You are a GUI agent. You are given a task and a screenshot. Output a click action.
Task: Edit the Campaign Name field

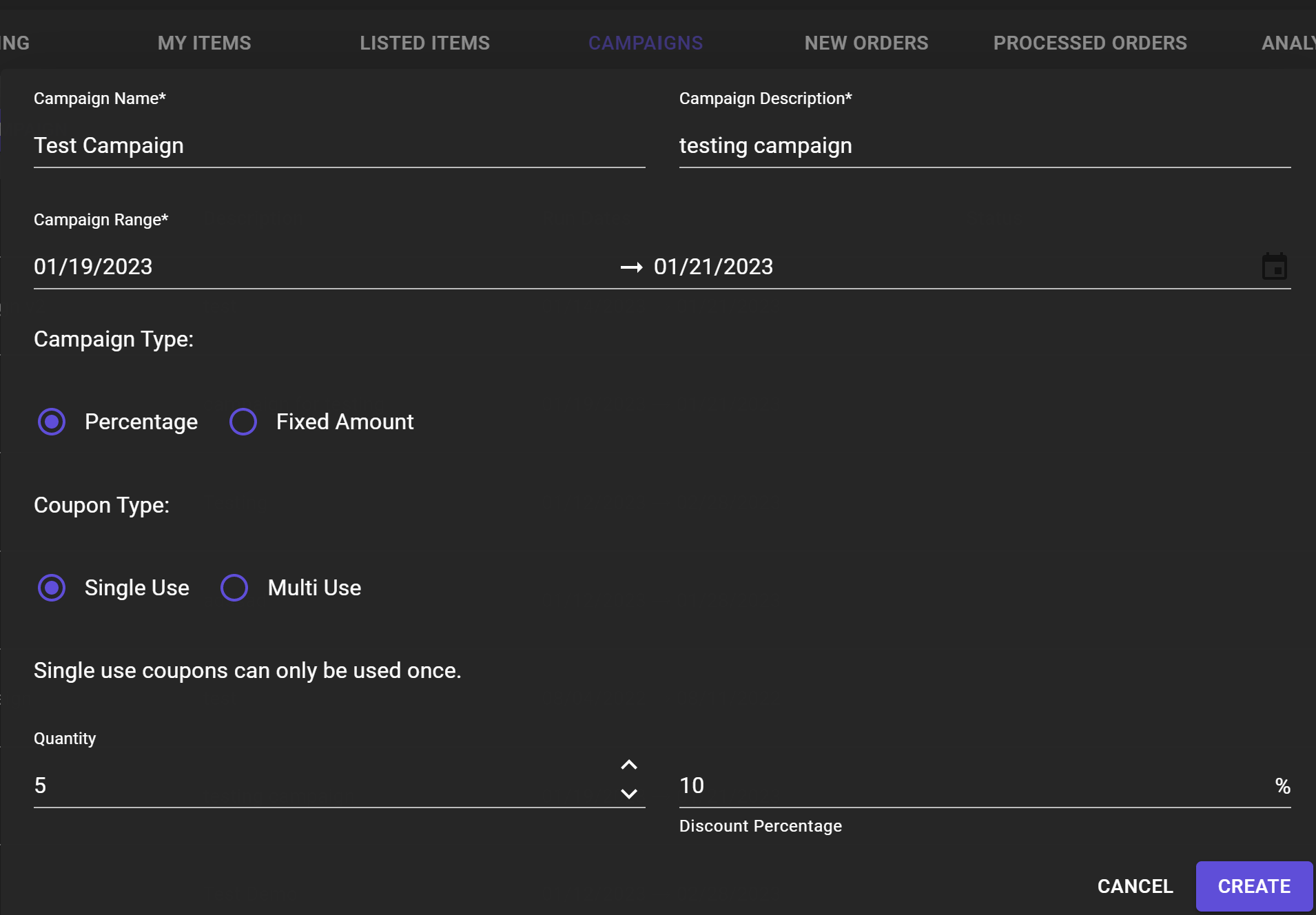tap(339, 146)
